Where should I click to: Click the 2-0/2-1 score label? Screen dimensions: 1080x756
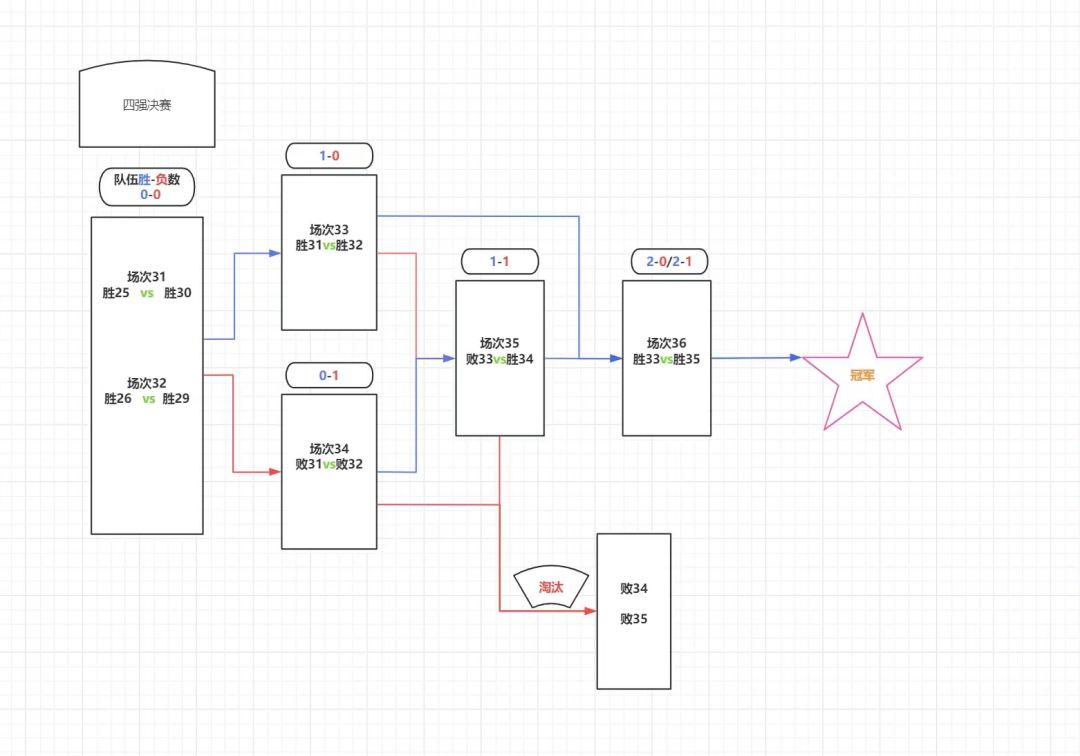tap(669, 262)
